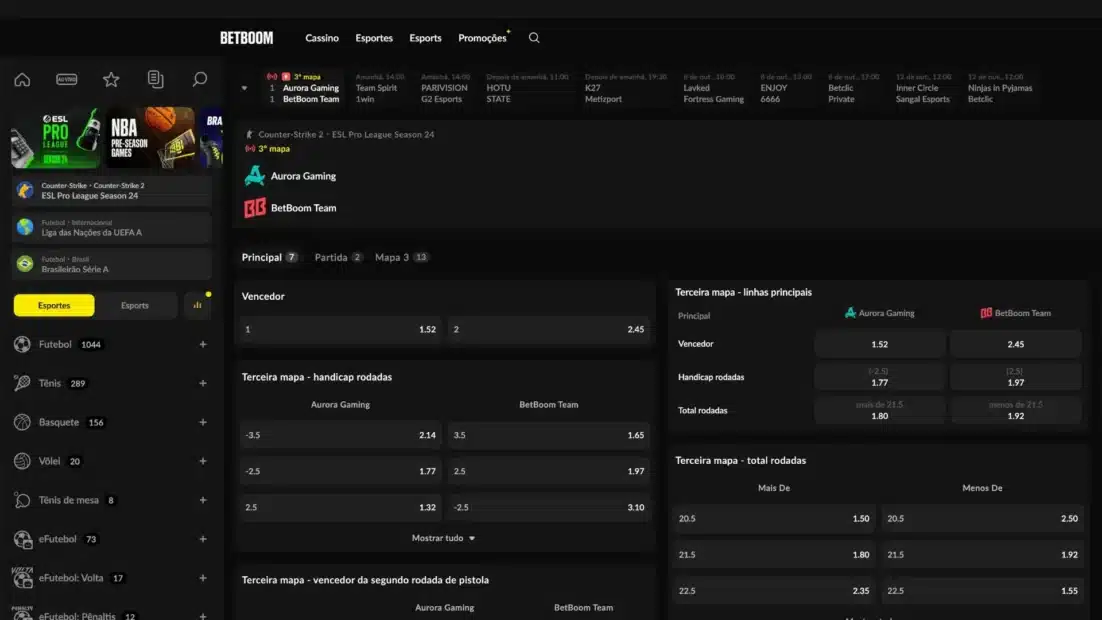Image resolution: width=1102 pixels, height=620 pixels.
Task: Open the ESL Pro League banner
Action: 56,138
